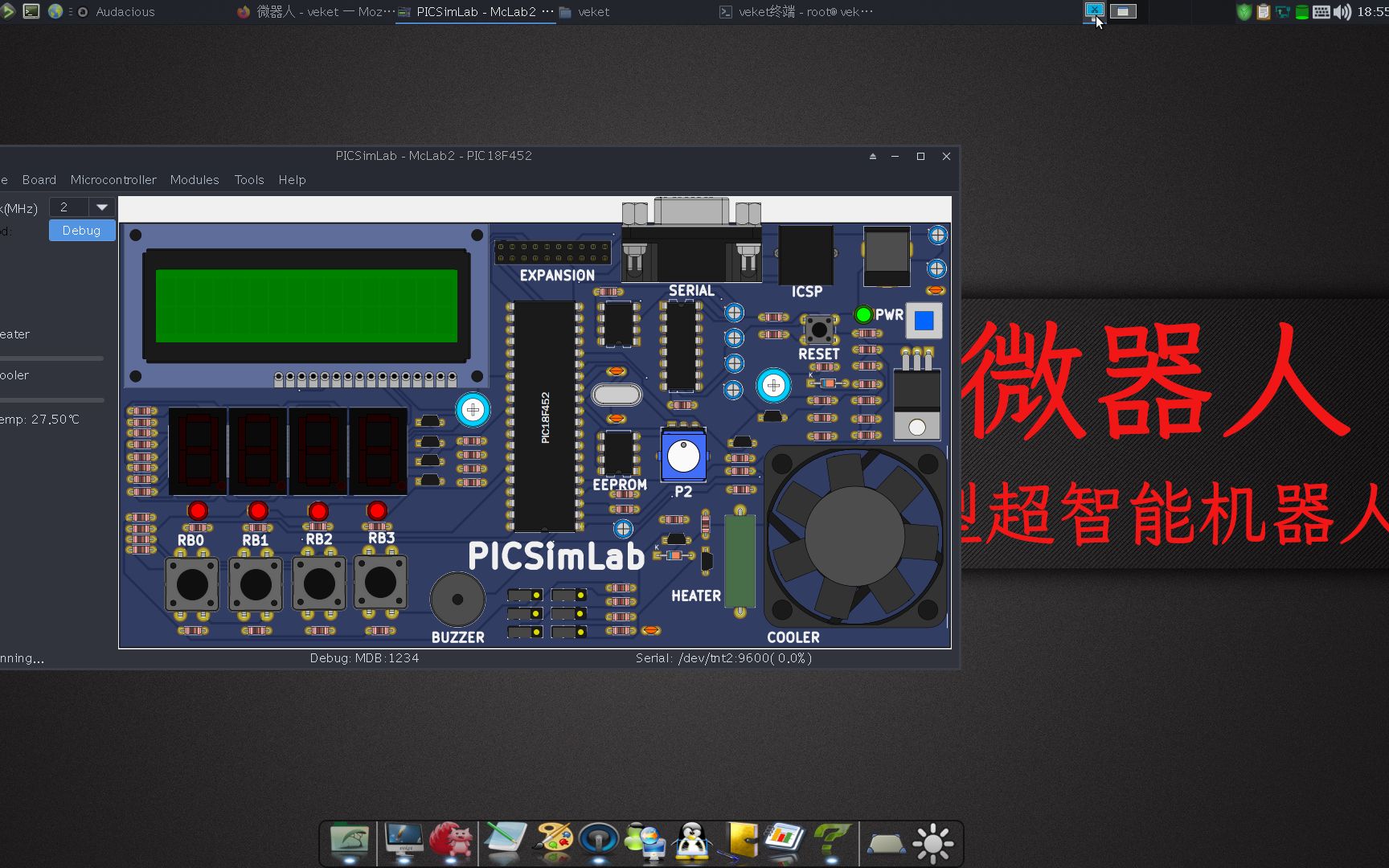This screenshot has width=1389, height=868.
Task: Click the Debug MDB:1234 status text
Action: coord(364,658)
